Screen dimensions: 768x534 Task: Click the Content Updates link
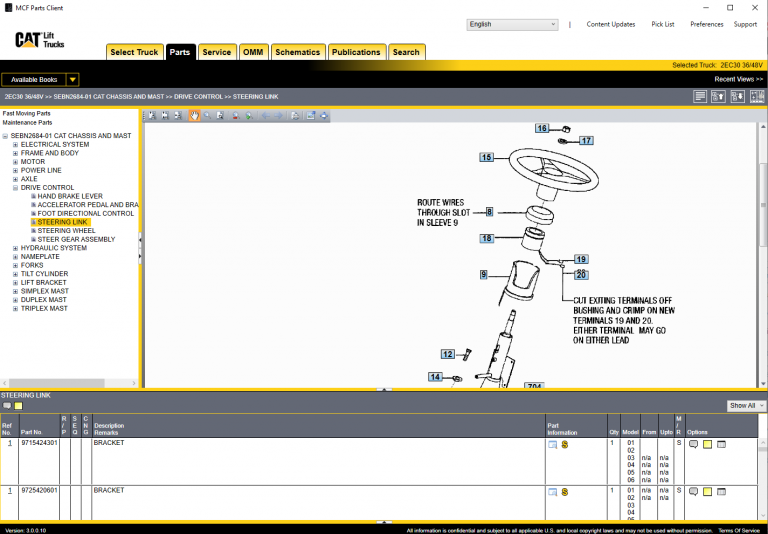pos(610,24)
